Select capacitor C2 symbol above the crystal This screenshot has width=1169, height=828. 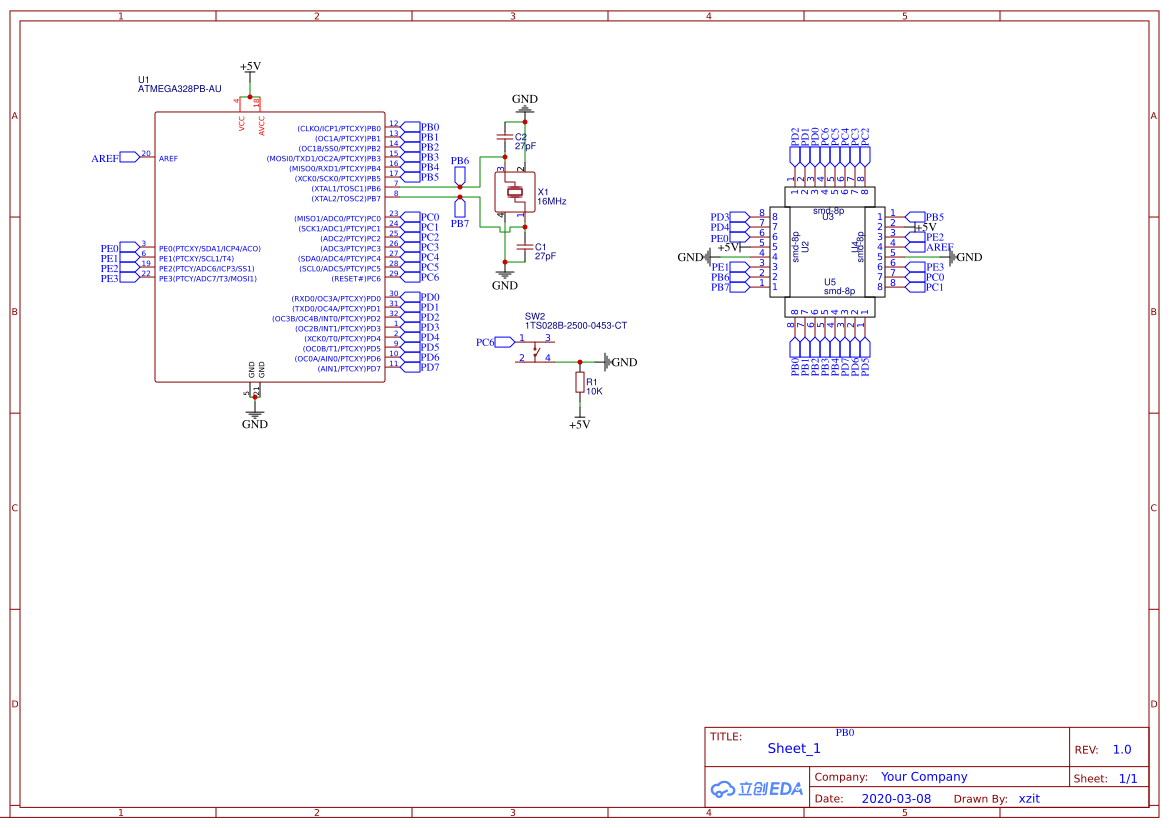click(505, 137)
